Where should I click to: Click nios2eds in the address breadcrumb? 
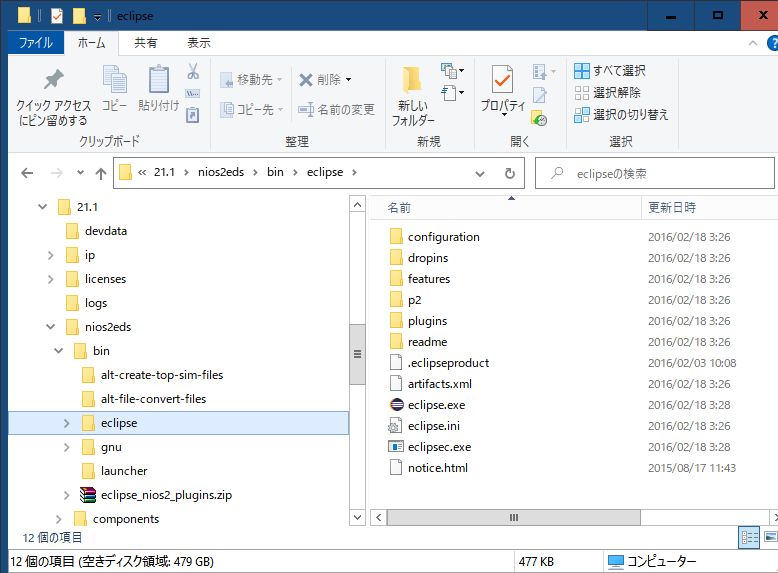tap(221, 172)
